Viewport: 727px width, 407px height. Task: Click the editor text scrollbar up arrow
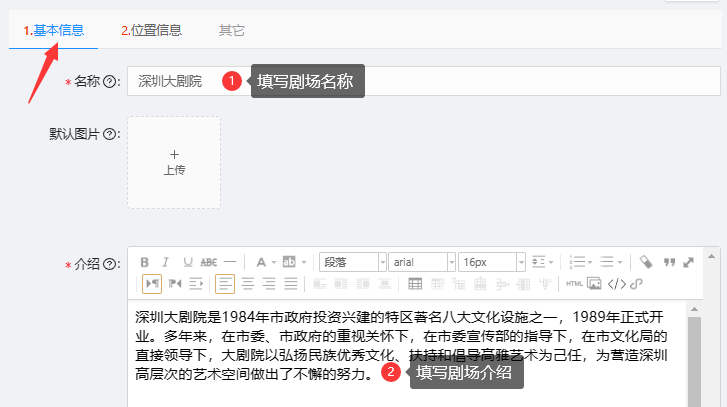pos(694,309)
